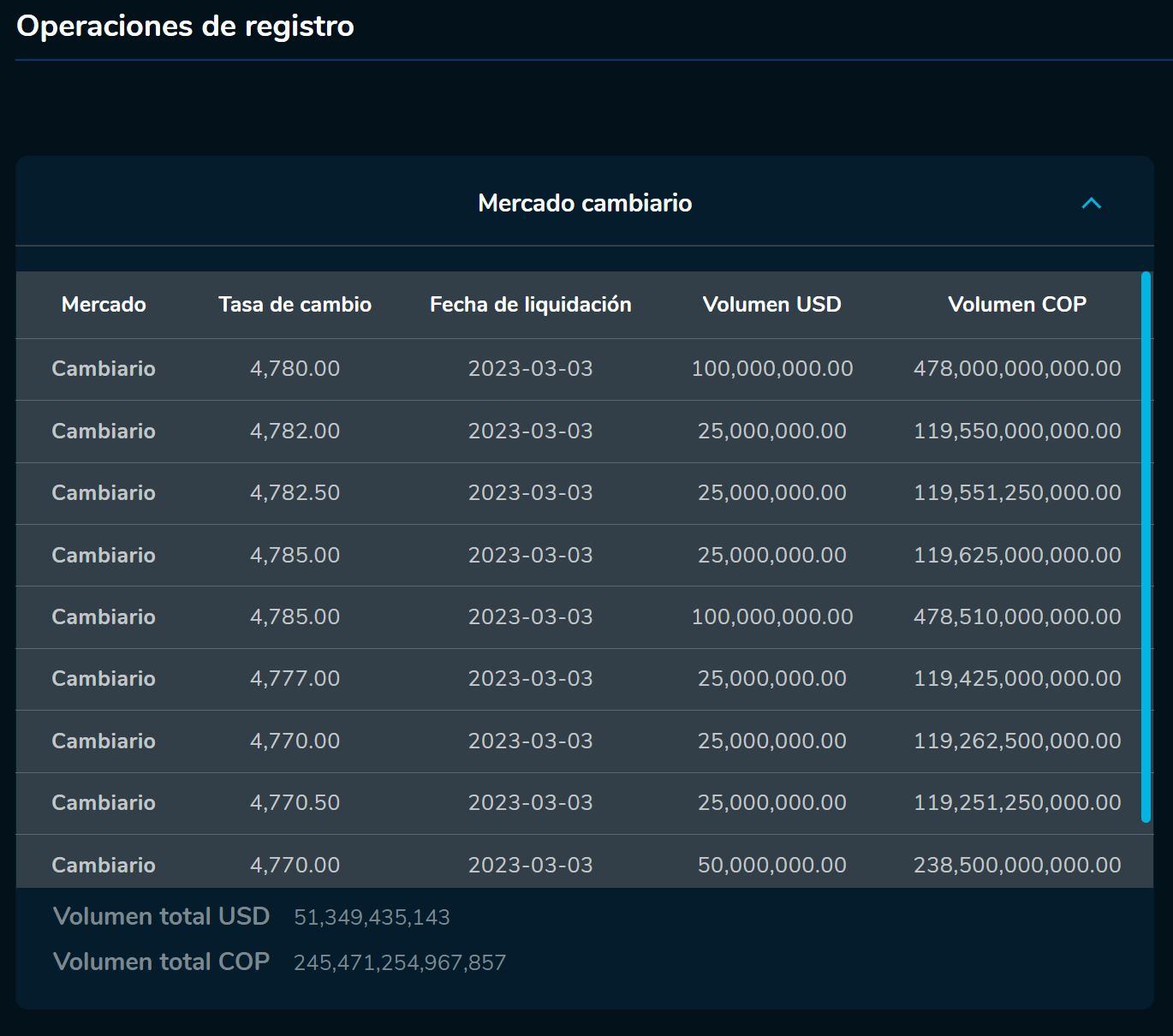The width and height of the screenshot is (1173, 1036).
Task: Select the first row with rate 4,785.00
Action: (582, 555)
